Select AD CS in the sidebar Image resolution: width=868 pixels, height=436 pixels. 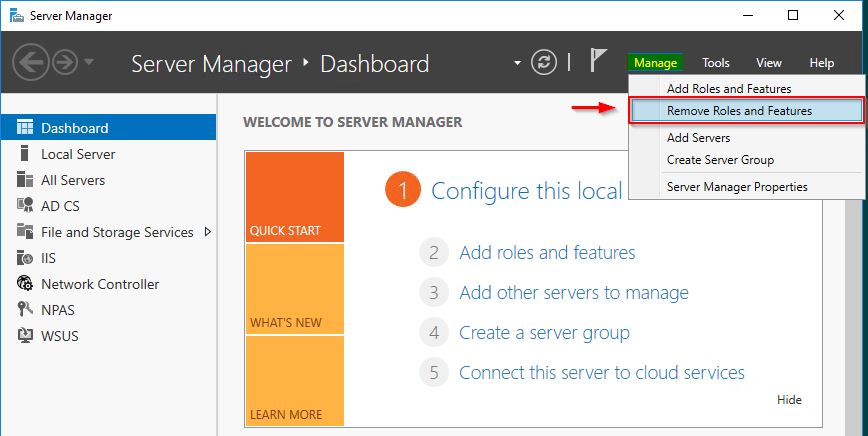click(x=108, y=206)
